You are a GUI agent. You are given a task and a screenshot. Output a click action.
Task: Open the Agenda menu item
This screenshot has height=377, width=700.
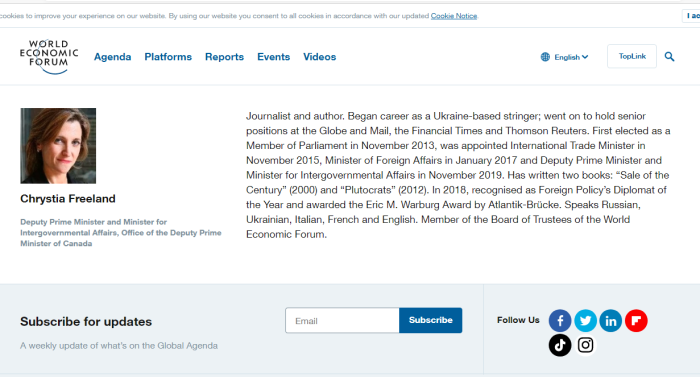point(112,57)
